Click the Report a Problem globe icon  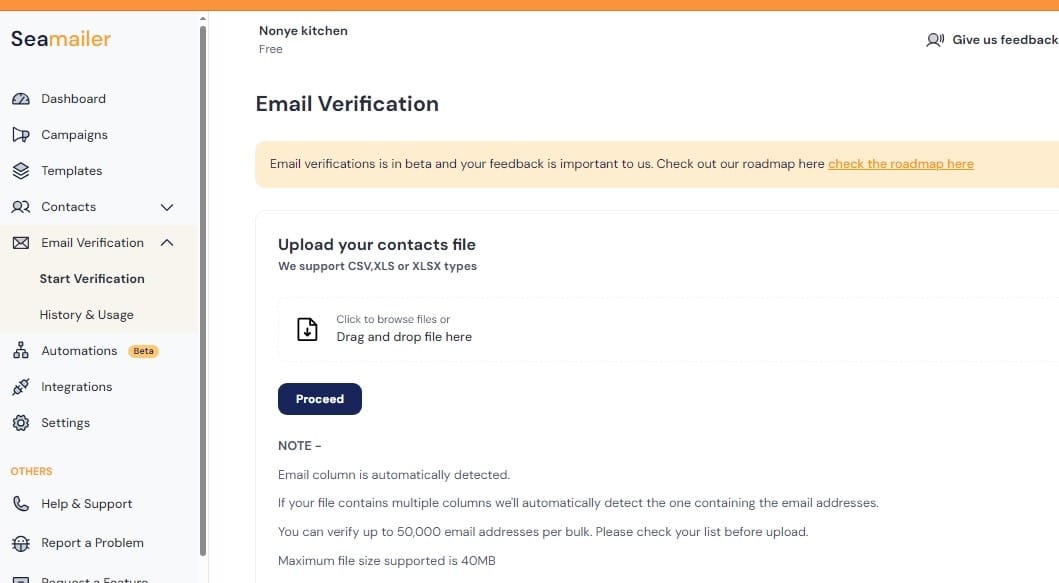point(21,543)
